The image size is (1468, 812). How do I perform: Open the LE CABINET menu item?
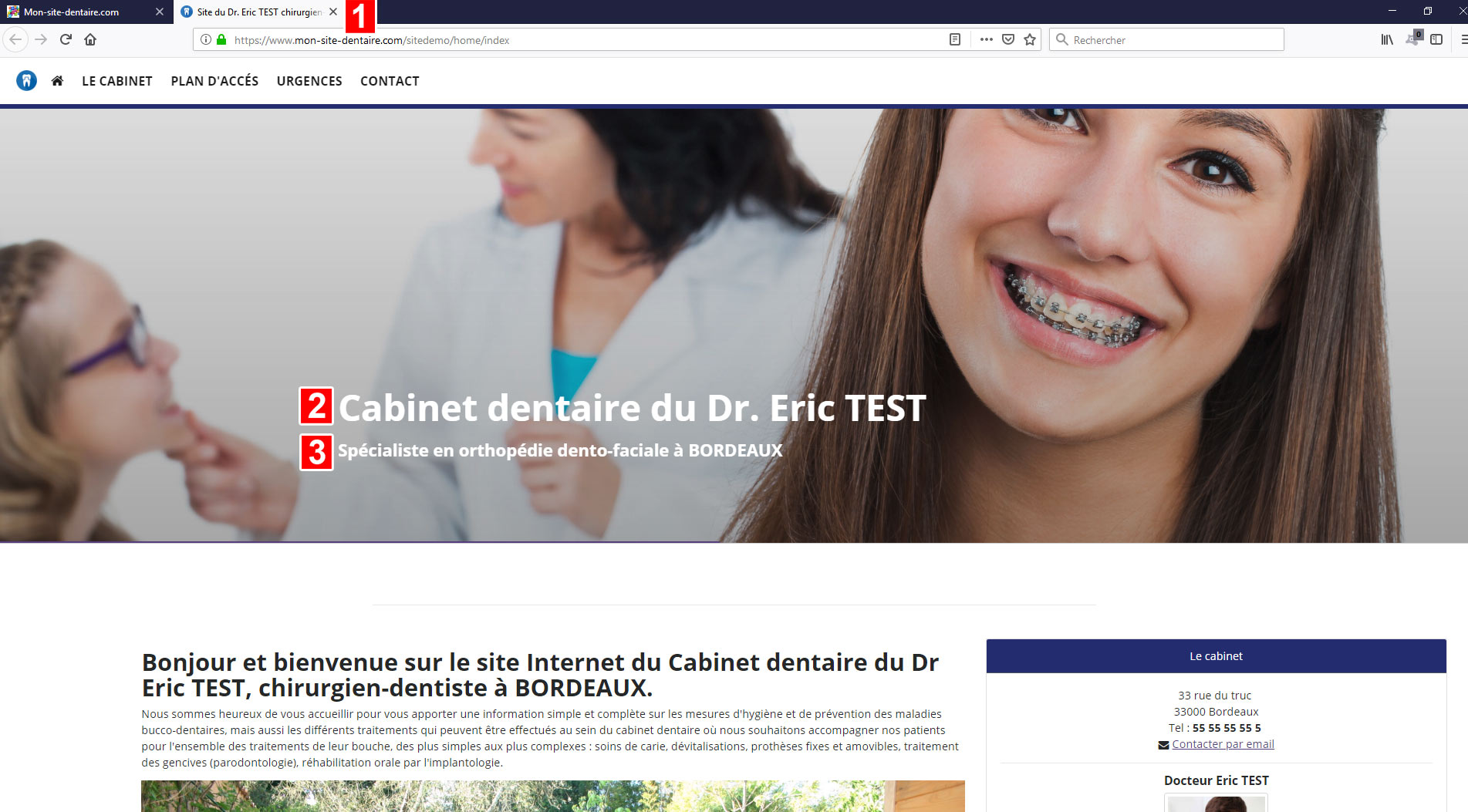click(117, 81)
